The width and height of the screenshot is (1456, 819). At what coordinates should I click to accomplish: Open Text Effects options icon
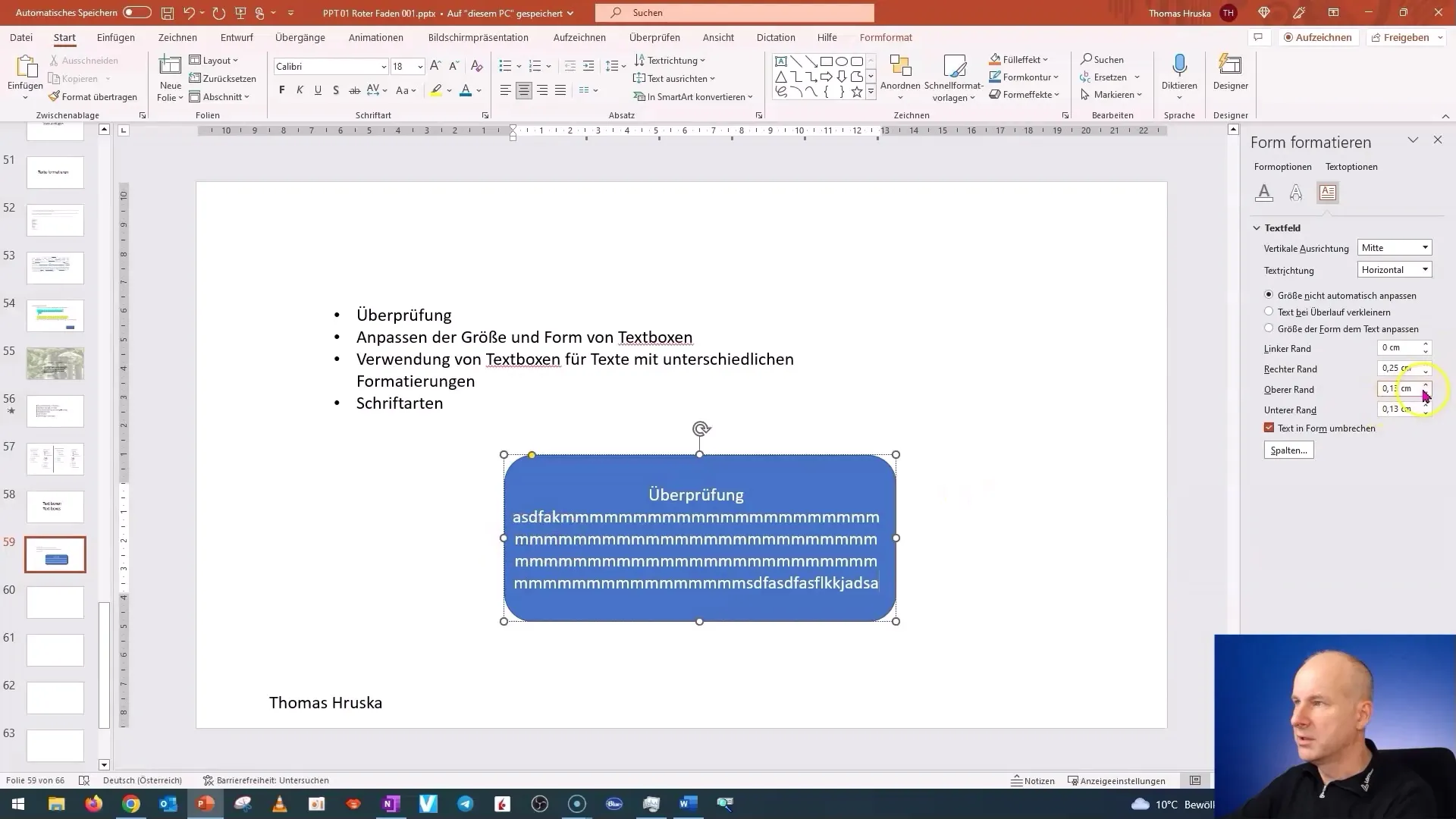tap(1296, 193)
